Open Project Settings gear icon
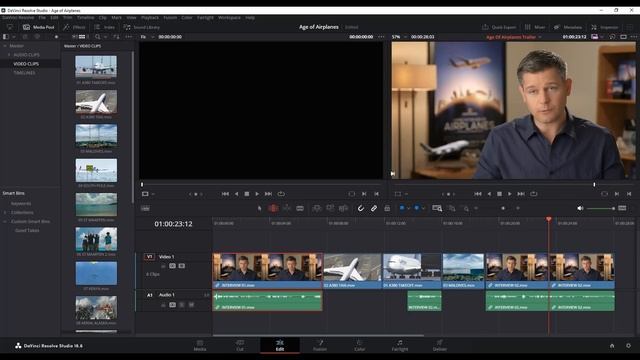This screenshot has height=360, width=640. (x=628, y=345)
